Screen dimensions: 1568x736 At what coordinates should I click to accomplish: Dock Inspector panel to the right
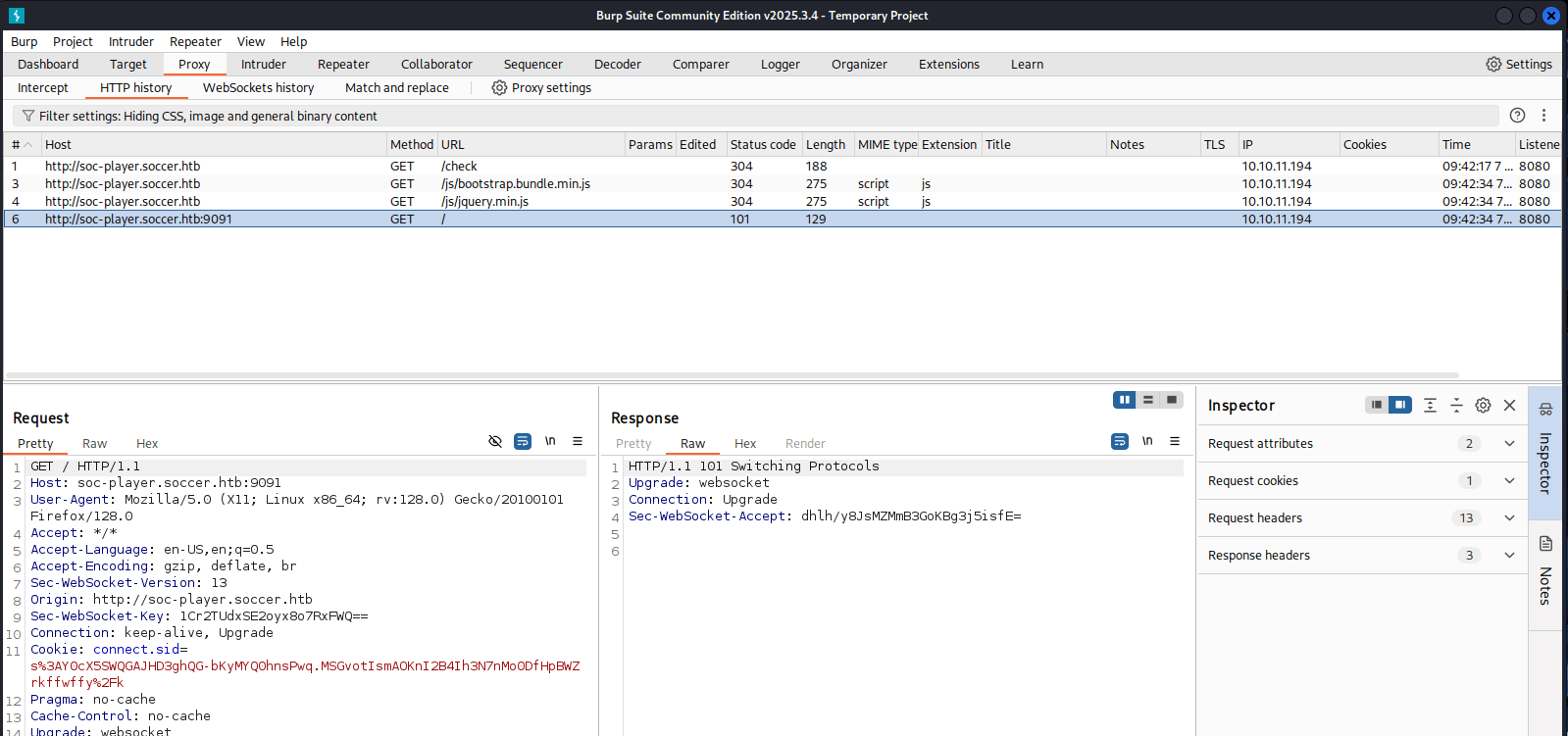pyautogui.click(x=1400, y=405)
